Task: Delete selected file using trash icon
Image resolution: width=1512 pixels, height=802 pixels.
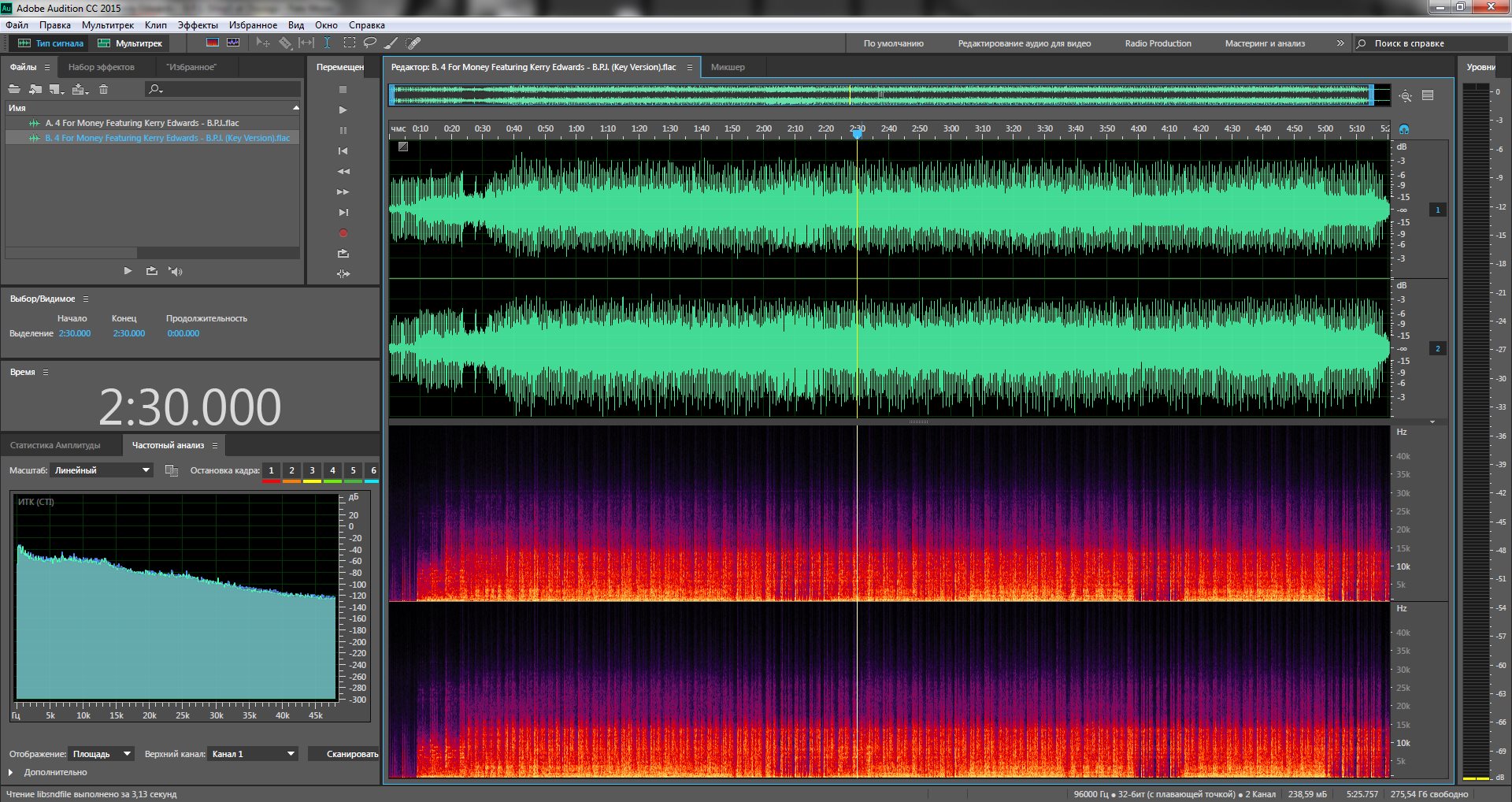Action: (x=103, y=90)
